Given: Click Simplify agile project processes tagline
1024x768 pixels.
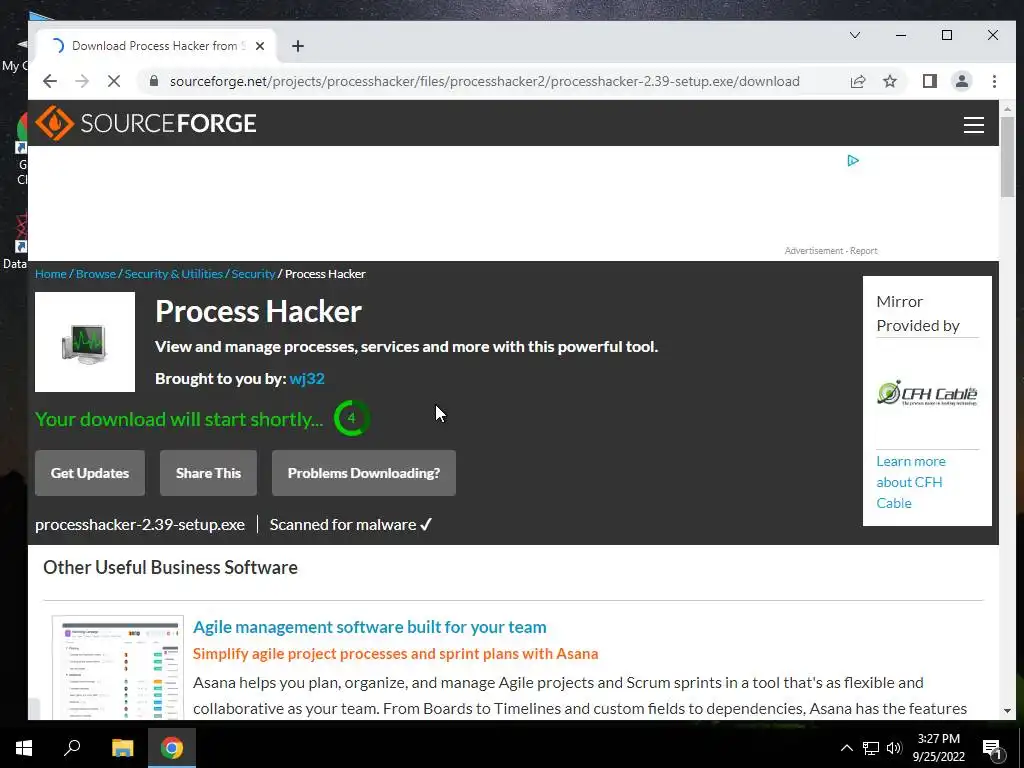Looking at the screenshot, I should pos(396,654).
